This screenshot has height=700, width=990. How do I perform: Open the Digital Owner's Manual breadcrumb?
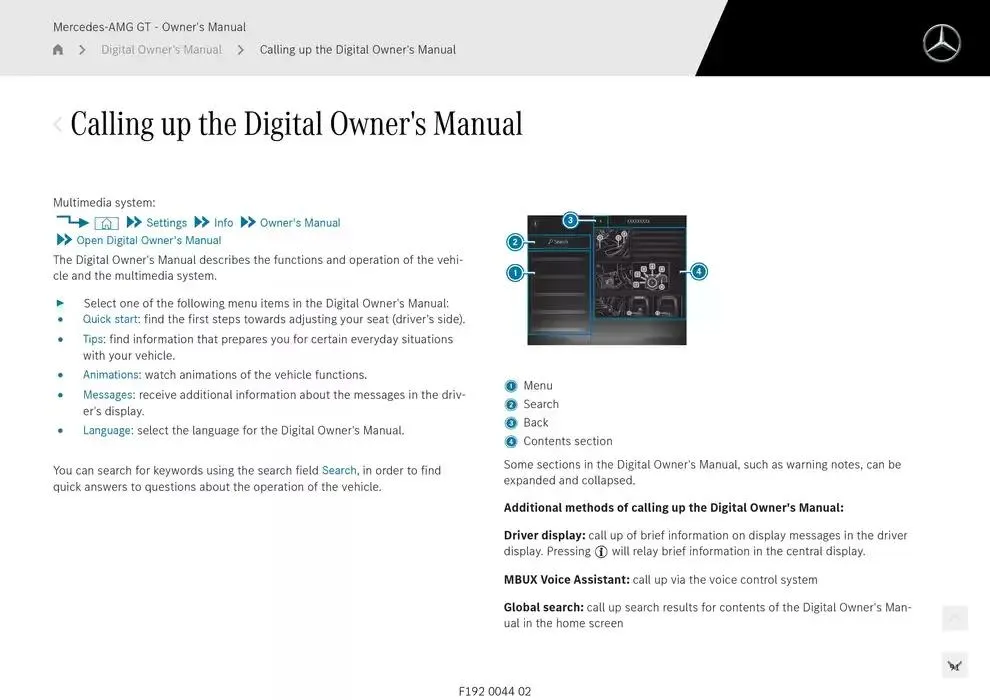[161, 50]
